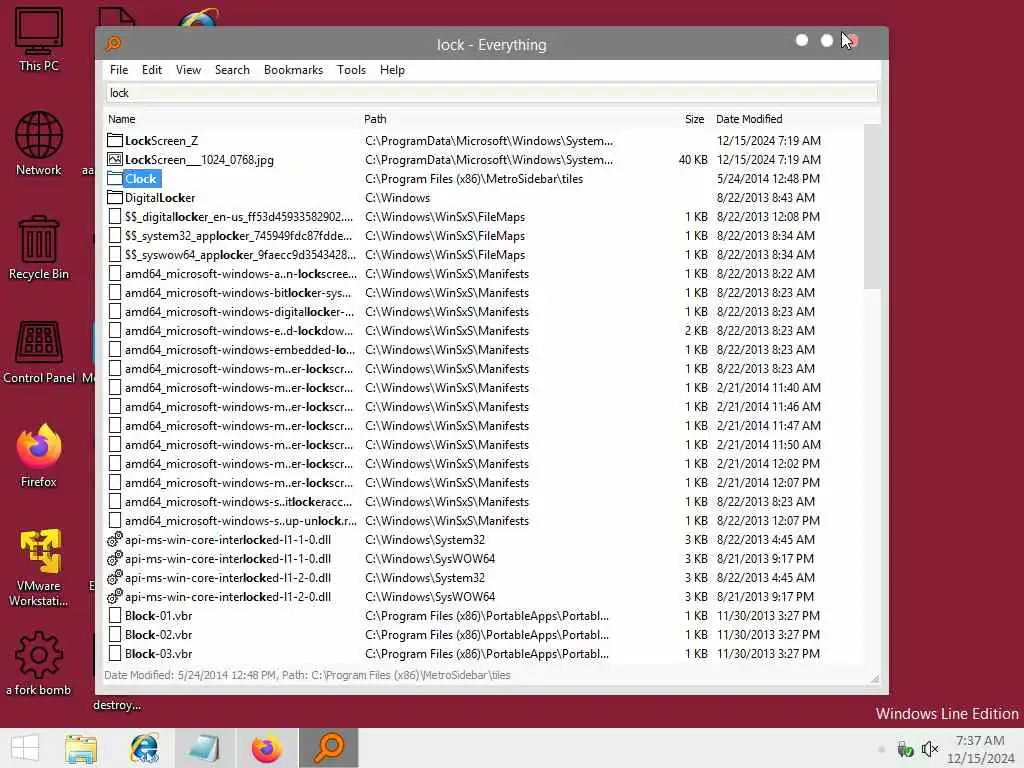
Task: Sort results by Name column header
Action: pyautogui.click(x=121, y=119)
